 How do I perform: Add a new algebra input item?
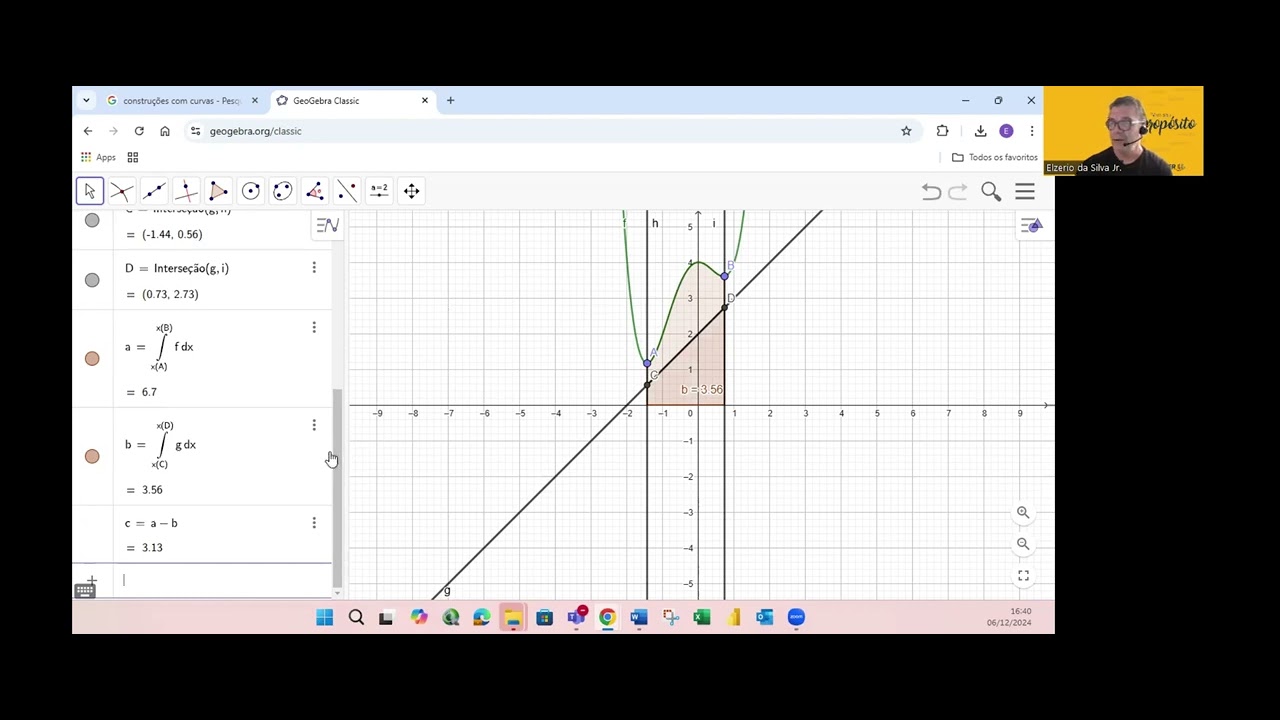pos(92,579)
